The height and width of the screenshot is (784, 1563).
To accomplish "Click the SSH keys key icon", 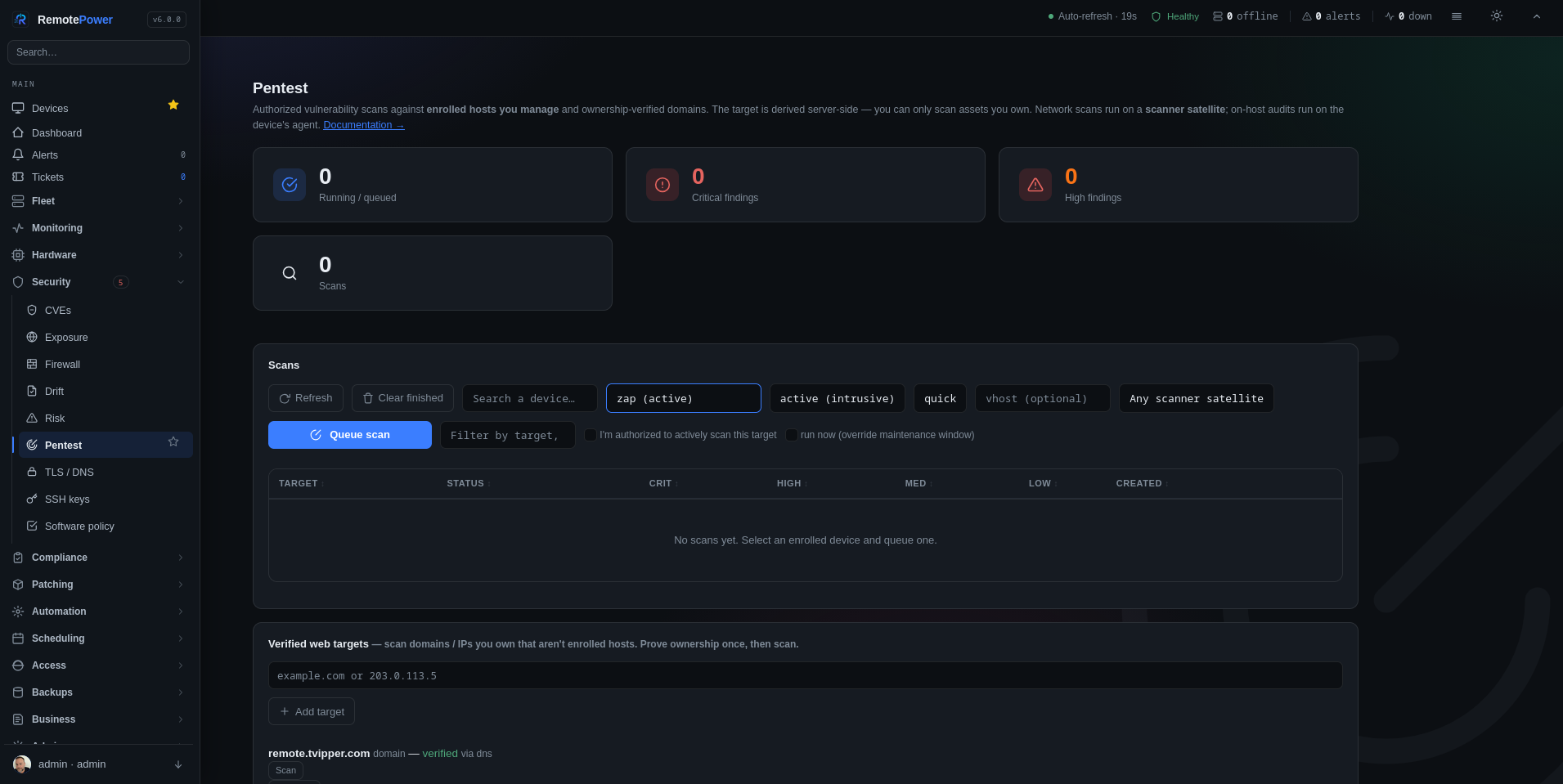I will click(32, 499).
